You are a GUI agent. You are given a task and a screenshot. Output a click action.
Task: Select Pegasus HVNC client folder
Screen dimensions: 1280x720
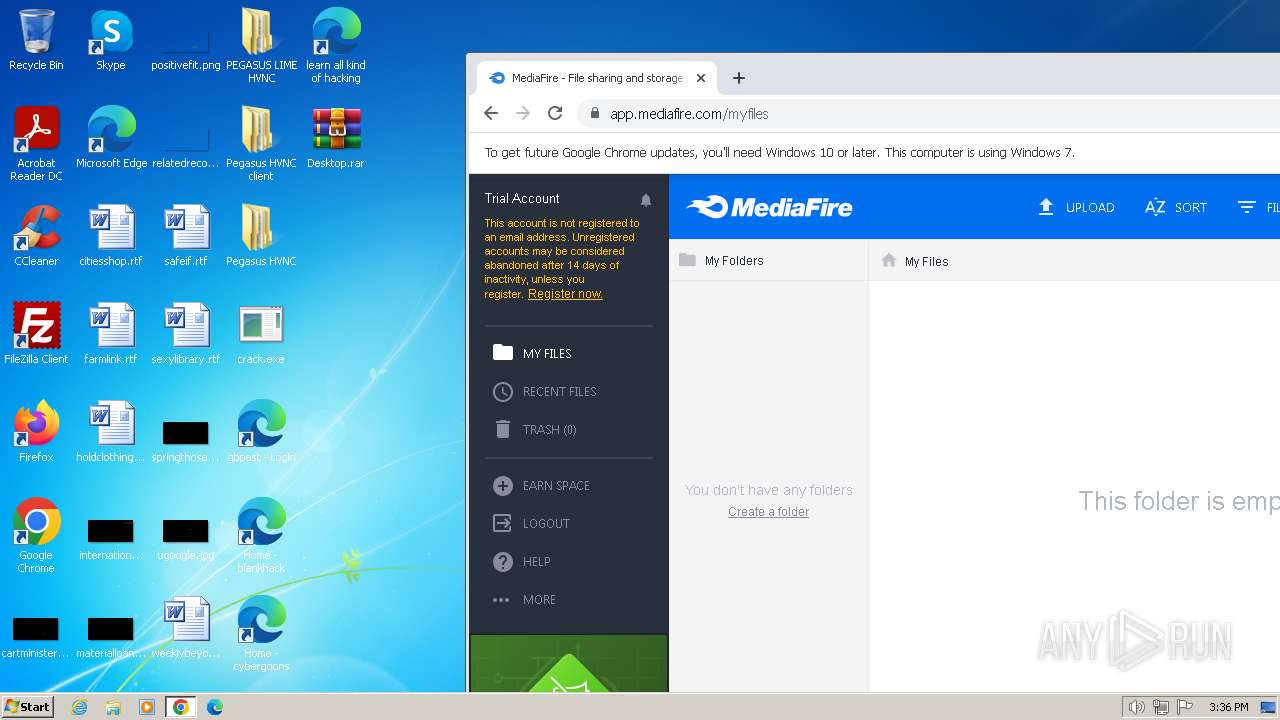261,143
